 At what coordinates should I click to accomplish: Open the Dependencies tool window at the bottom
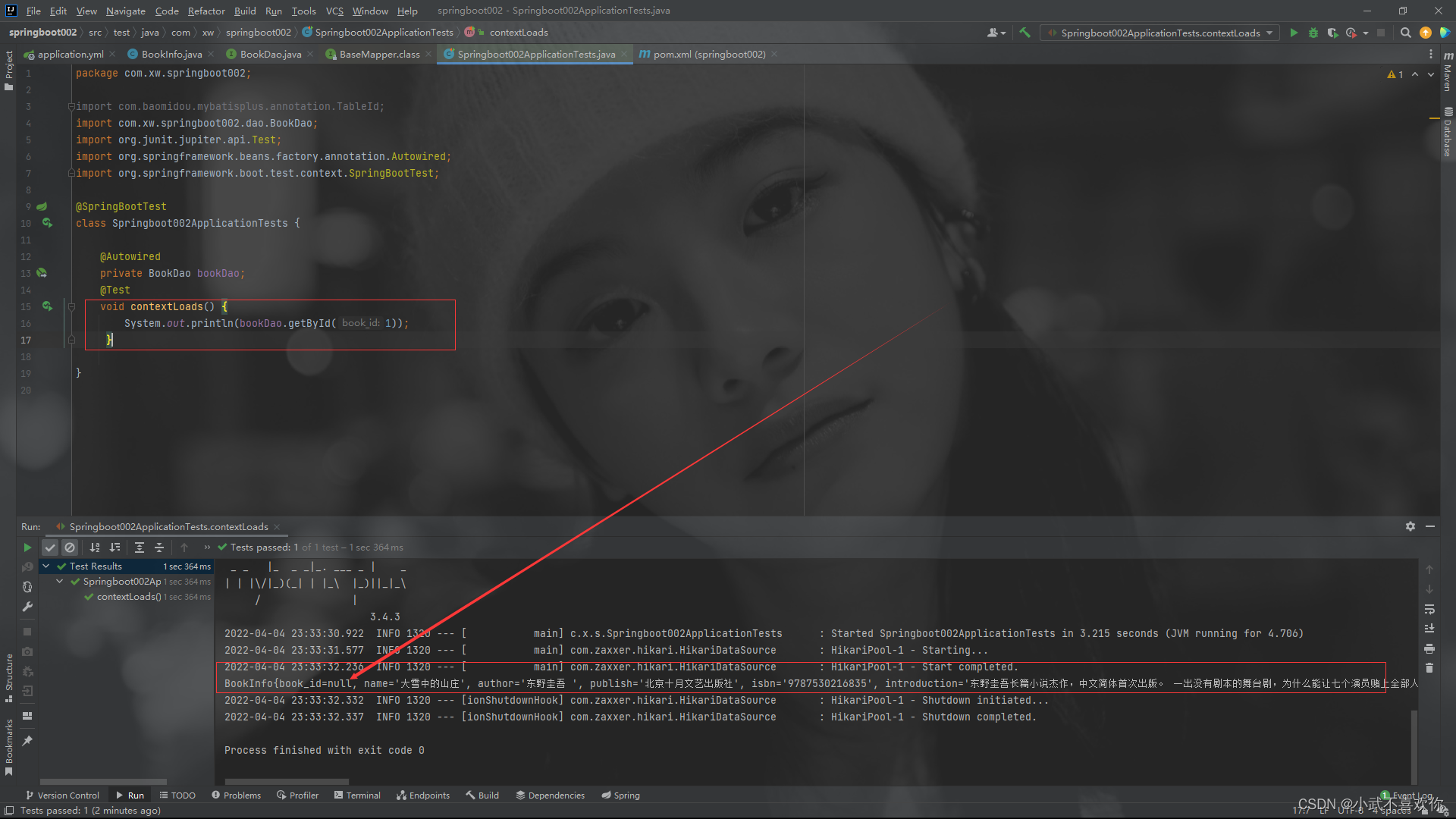tap(550, 795)
